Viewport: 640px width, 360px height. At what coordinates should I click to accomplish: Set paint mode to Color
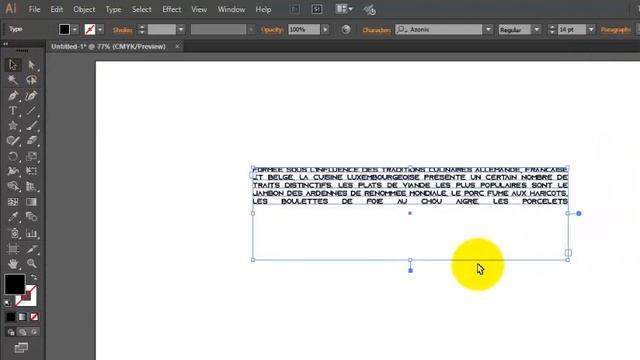(x=10, y=317)
